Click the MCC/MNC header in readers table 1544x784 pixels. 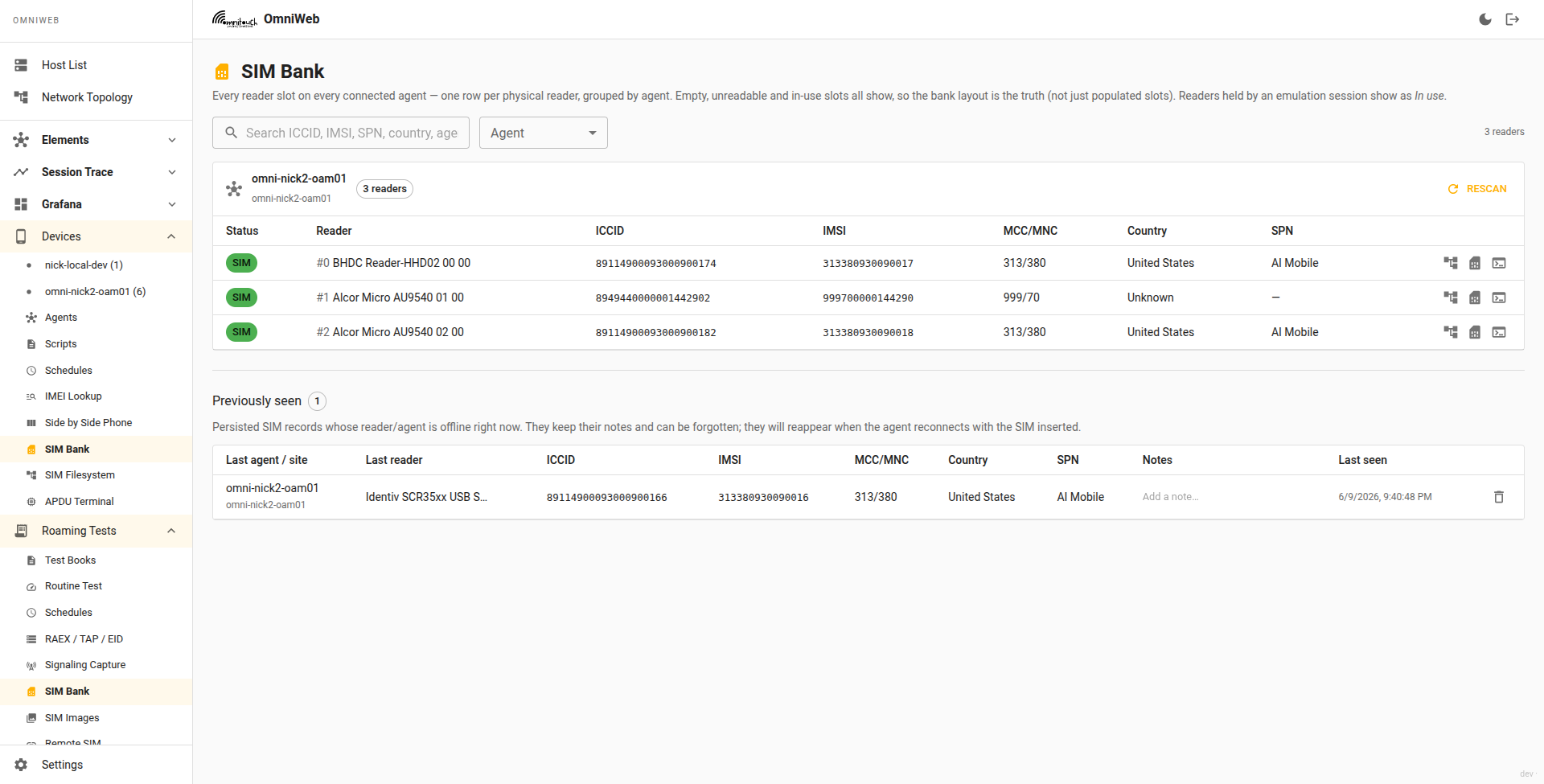click(x=1030, y=231)
